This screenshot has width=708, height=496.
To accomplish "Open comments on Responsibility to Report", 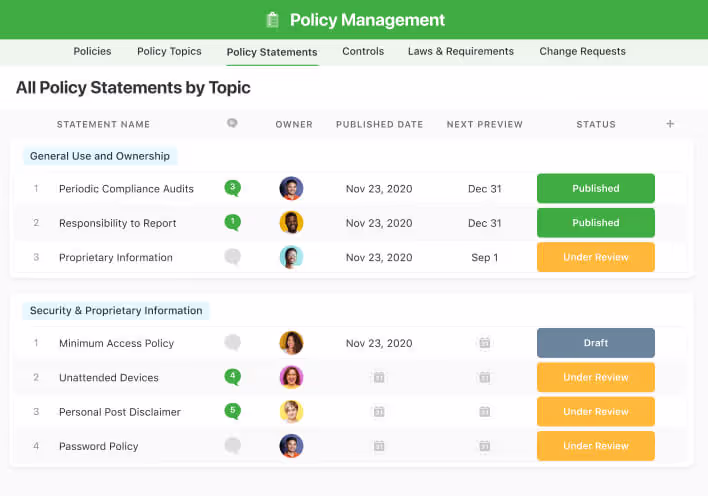I will tap(232, 222).
